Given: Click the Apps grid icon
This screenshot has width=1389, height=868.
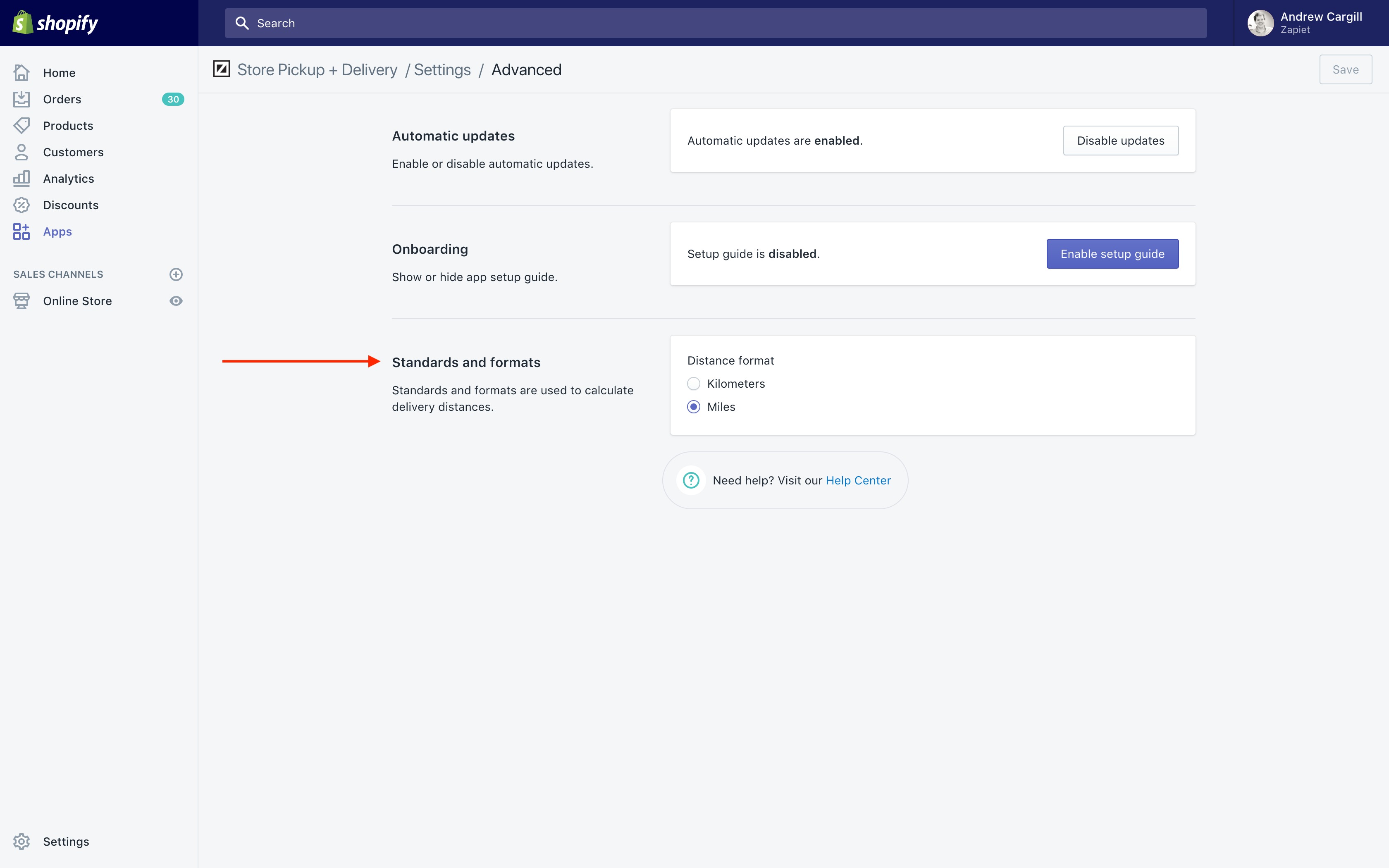Looking at the screenshot, I should [x=21, y=231].
